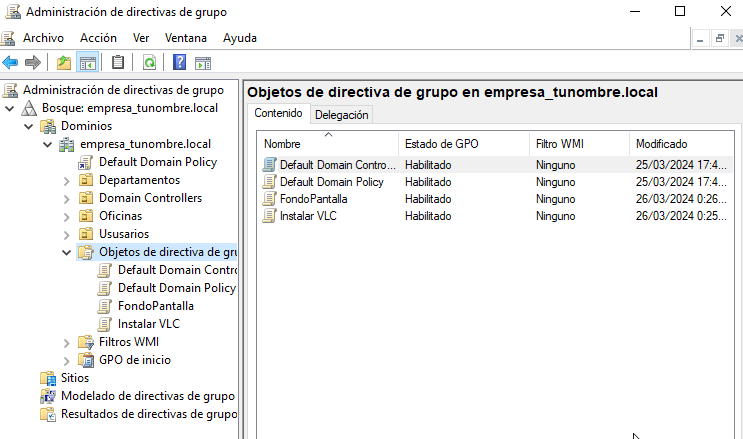Click the clipboard Properties toolbar icon
This screenshot has height=439, width=743.
[118, 62]
